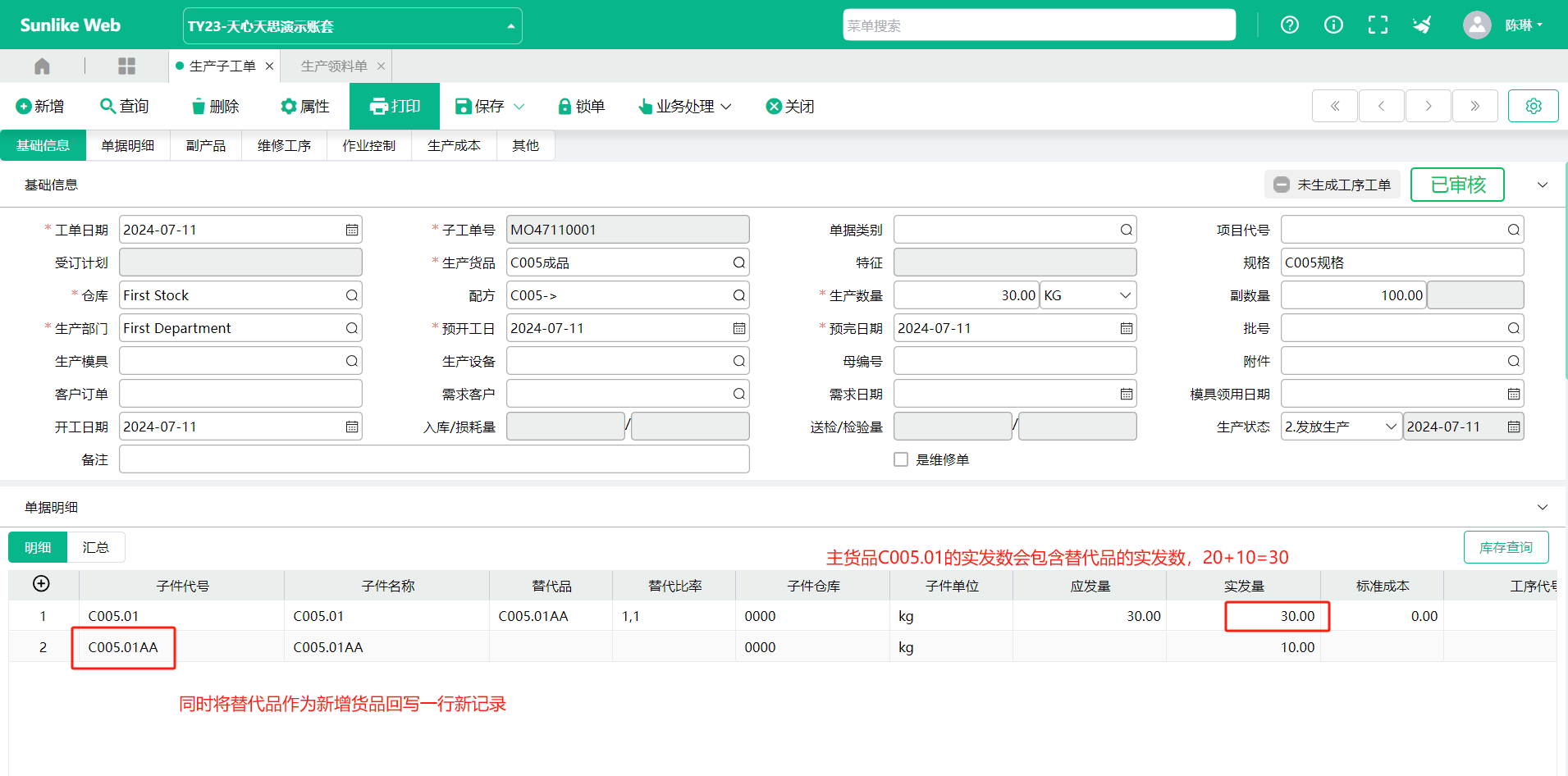The width and height of the screenshot is (1568, 776).
Task: Open calendar for 模具领用日期 field
Action: click(x=1514, y=394)
